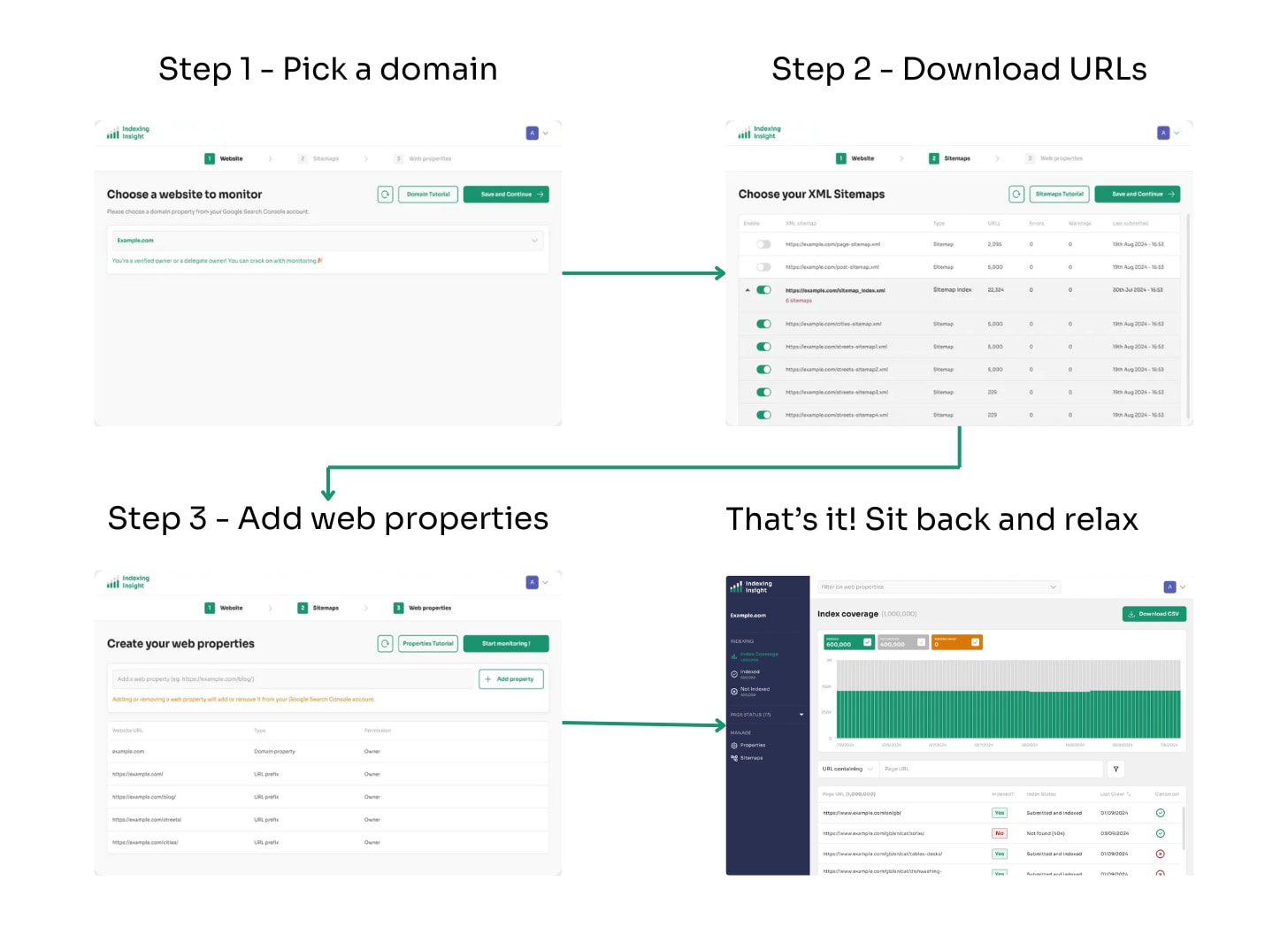Click canonical check icon for sofas row
Screen dimensions: 1288x927
tap(1160, 833)
